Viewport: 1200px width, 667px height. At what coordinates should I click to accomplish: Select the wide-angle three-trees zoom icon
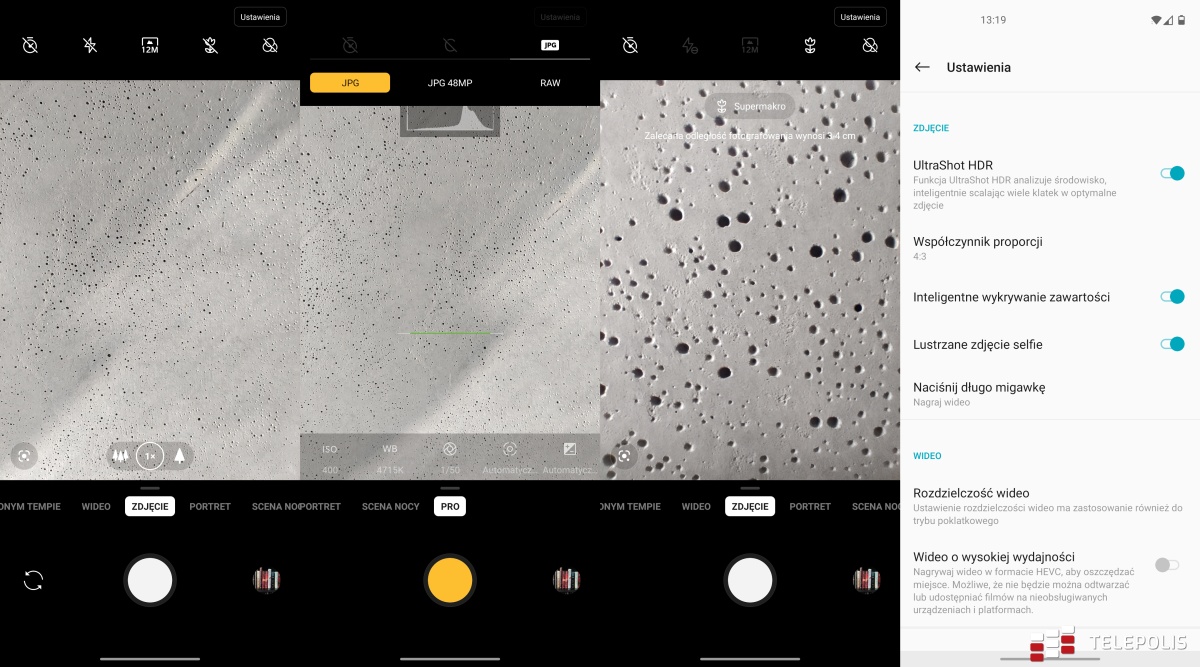pos(121,456)
